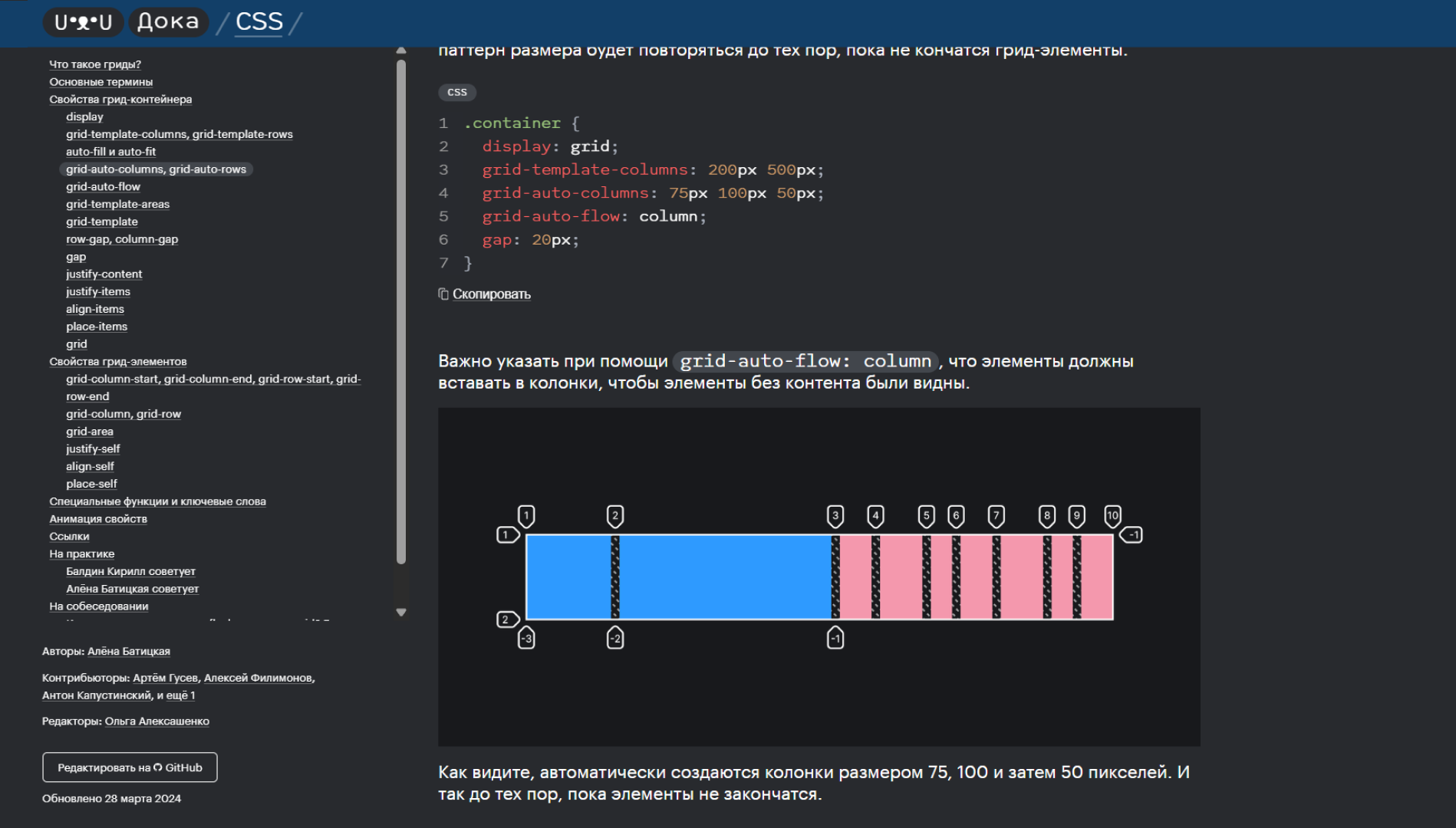Viewport: 1456px width, 828px height.
Task: Open grid-auto-flow in the sidebar contents
Action: tap(103, 186)
